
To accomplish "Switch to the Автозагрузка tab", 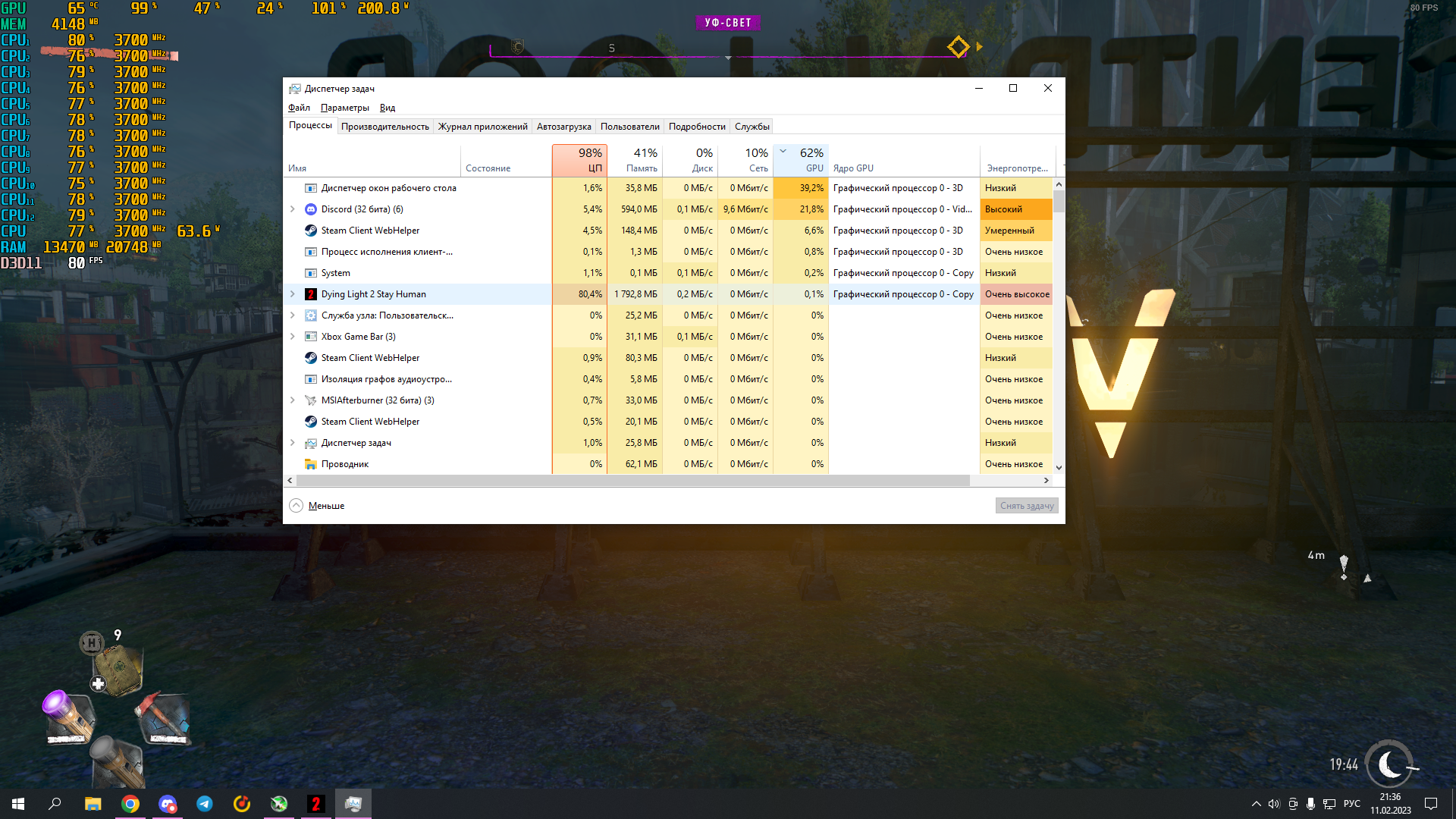I will point(563,127).
